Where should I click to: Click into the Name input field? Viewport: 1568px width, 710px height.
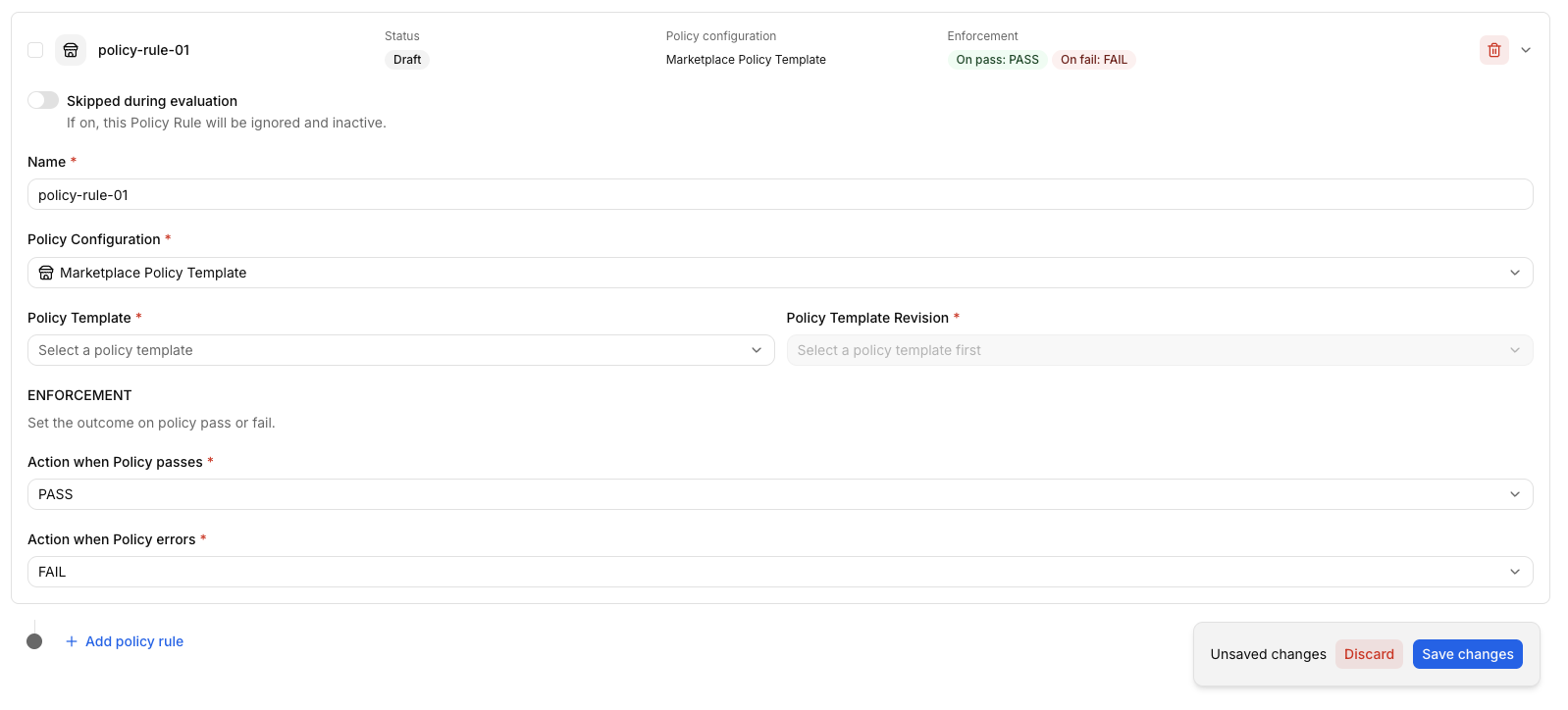click(780, 194)
